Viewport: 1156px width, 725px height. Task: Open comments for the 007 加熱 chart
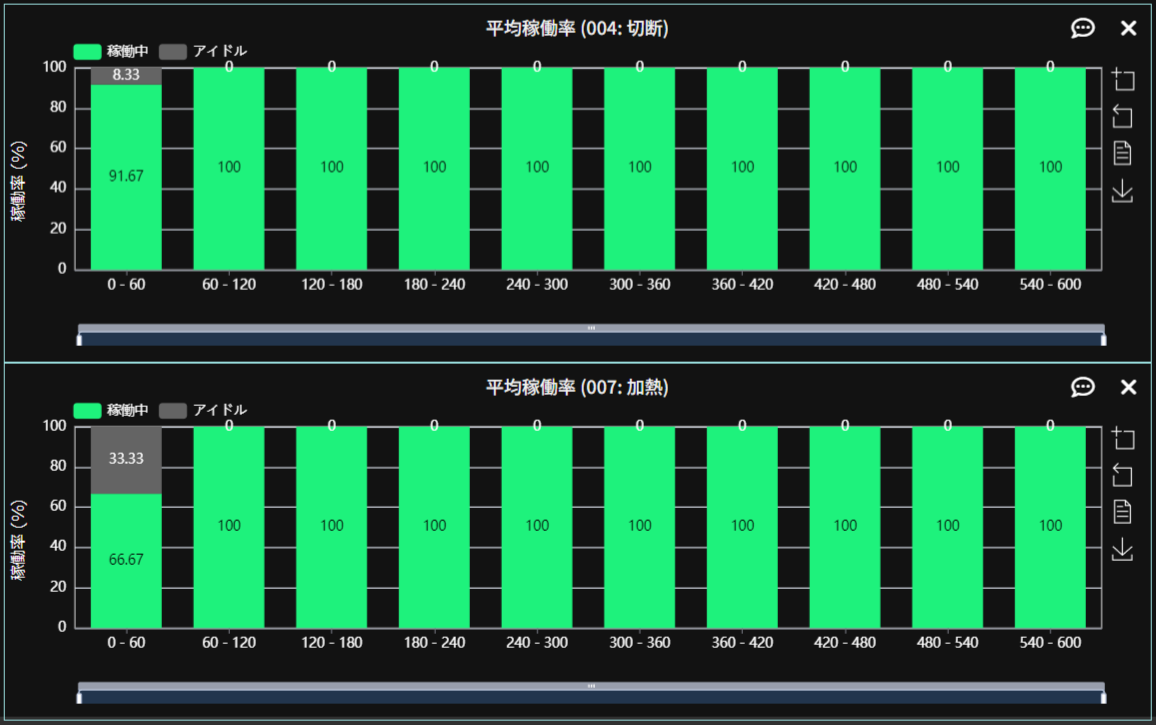[x=1082, y=387]
